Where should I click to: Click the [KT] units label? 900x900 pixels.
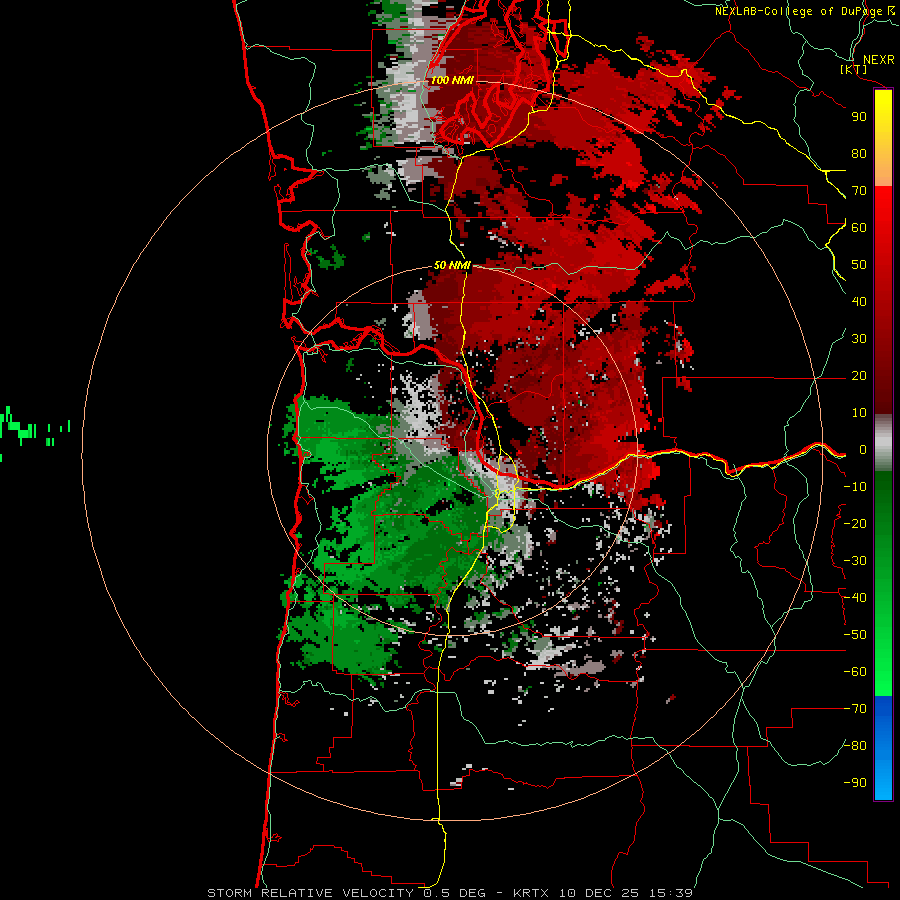click(854, 69)
